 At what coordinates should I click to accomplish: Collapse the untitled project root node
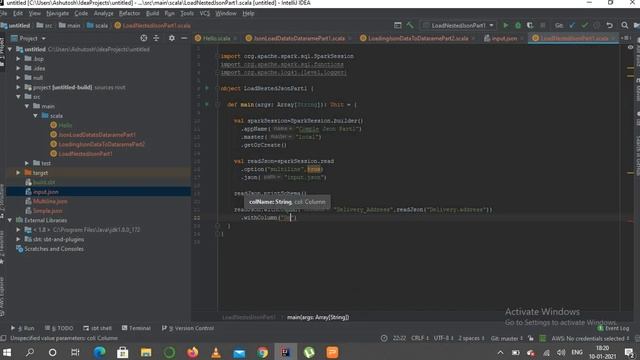click(10, 49)
